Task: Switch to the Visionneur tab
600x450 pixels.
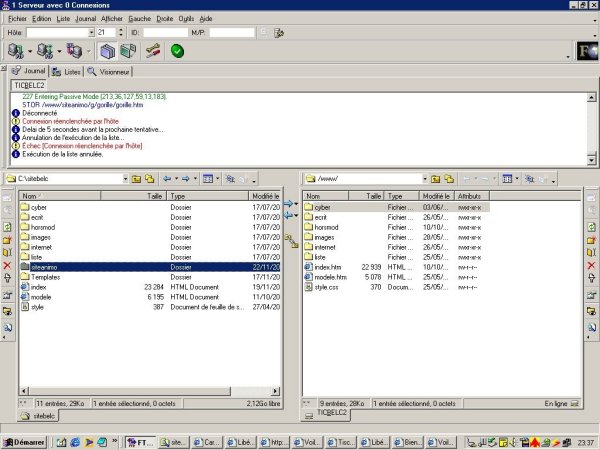Action: click(x=108, y=72)
